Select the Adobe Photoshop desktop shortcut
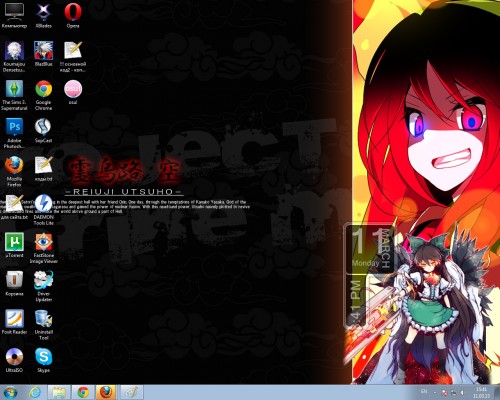This screenshot has height=400, width=500. [14, 133]
